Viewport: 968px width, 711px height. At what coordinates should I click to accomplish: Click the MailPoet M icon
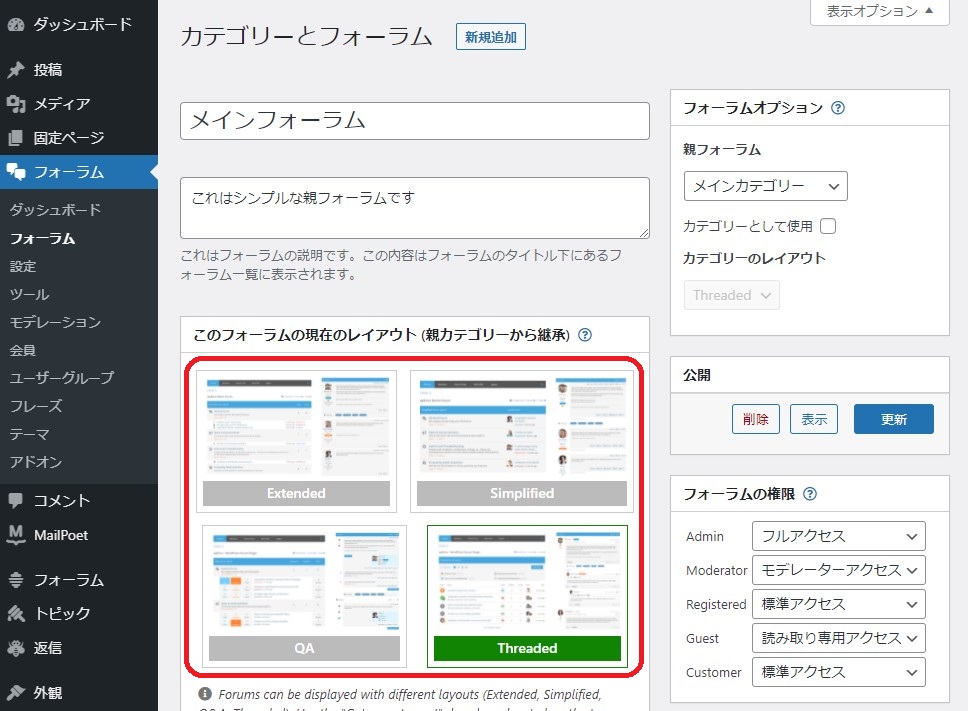pos(15,535)
